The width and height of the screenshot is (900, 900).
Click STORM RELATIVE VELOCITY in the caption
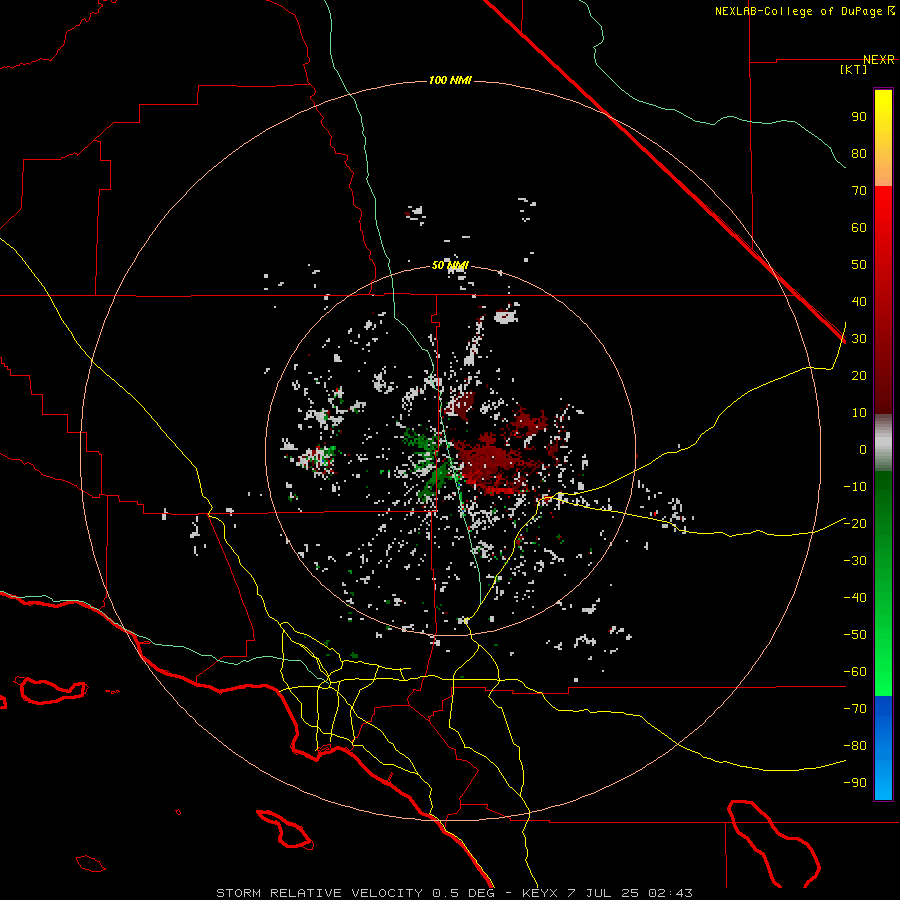pyautogui.click(x=320, y=893)
